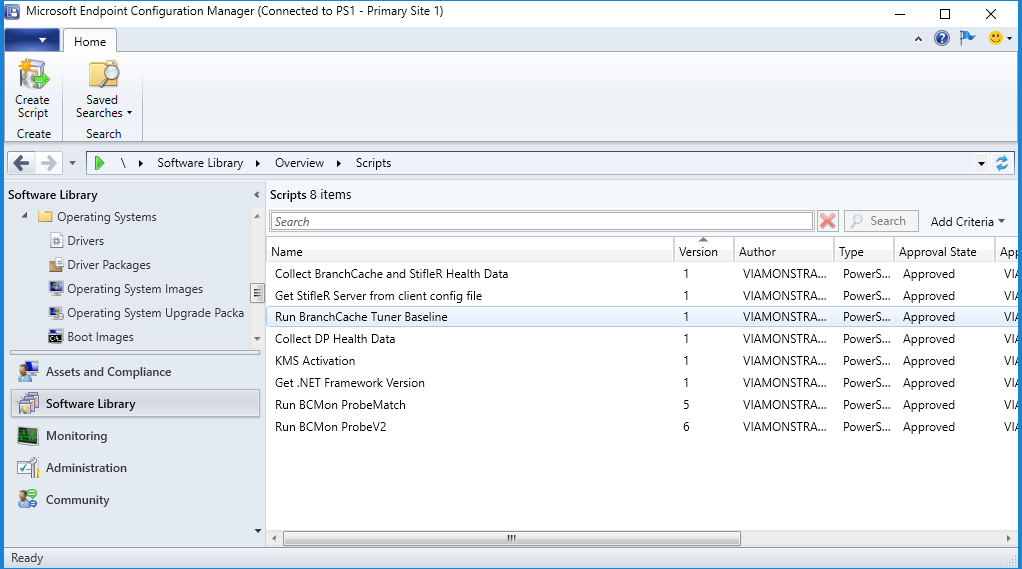Screen dimensions: 1022x569
Task: Click the Administration workspace icon
Action: [x=28, y=467]
